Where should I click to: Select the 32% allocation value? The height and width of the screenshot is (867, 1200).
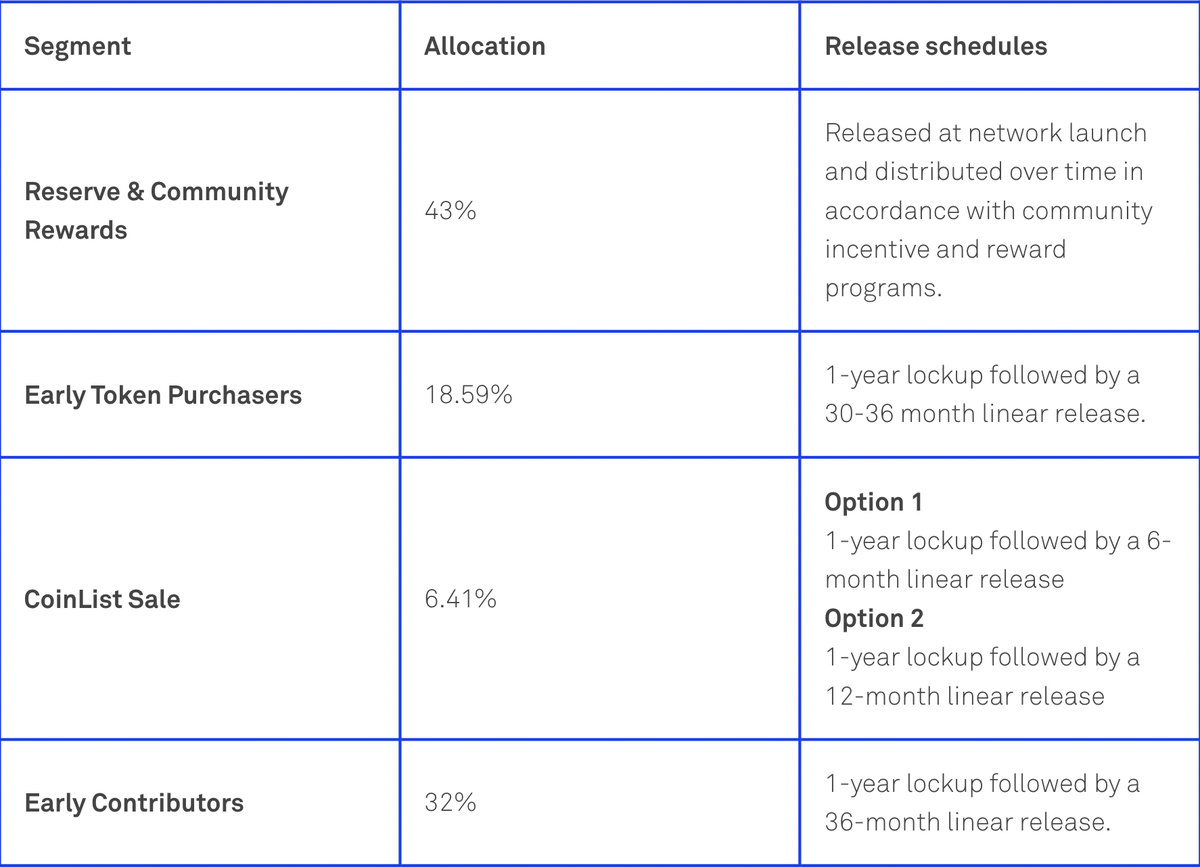450,803
